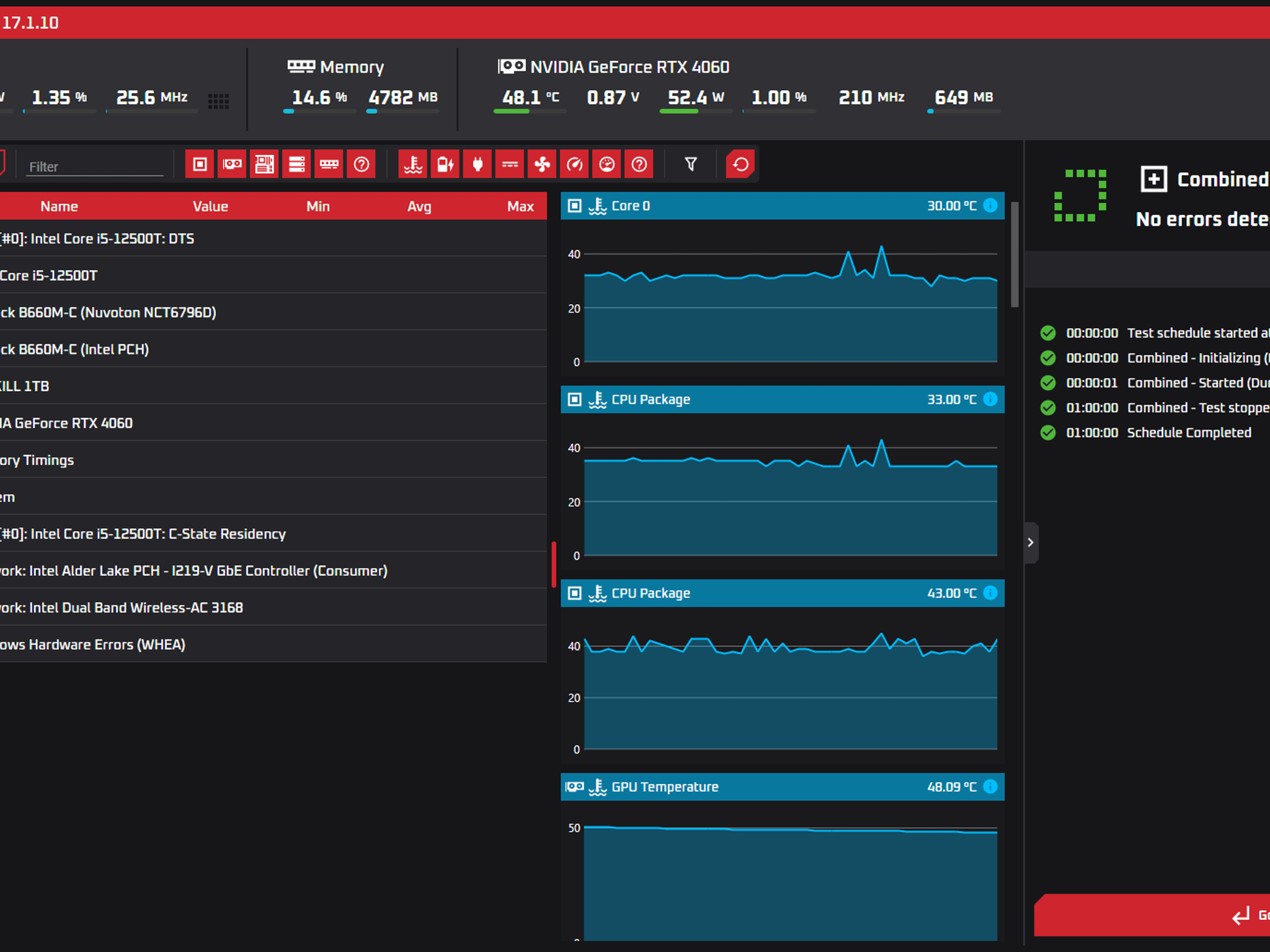Click the graph panel vertical scrollbar
1270x952 pixels.
point(1015,254)
